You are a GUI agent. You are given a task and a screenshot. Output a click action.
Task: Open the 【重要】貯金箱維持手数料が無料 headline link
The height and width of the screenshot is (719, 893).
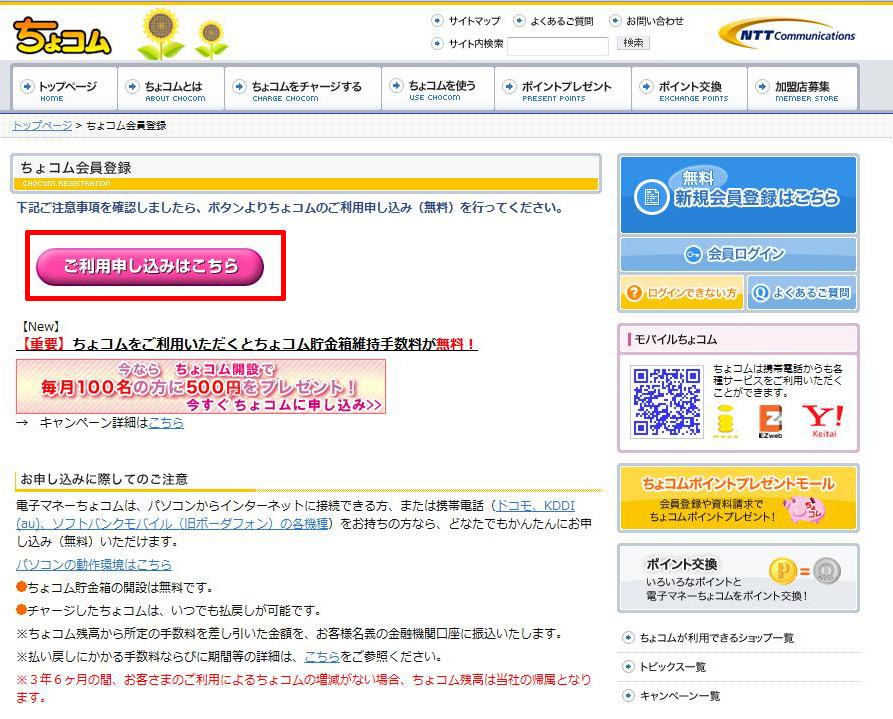point(247,344)
